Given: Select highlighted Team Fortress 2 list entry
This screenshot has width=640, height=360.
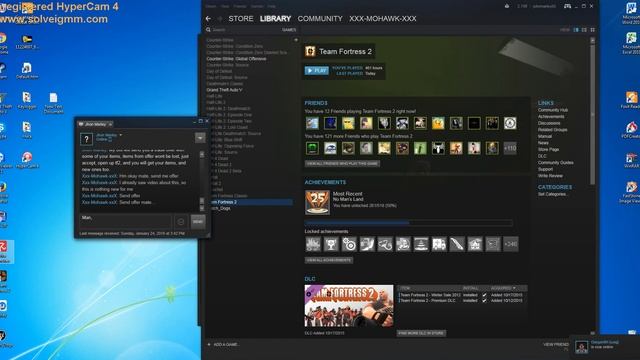Looking at the screenshot, I should pyautogui.click(x=250, y=202).
